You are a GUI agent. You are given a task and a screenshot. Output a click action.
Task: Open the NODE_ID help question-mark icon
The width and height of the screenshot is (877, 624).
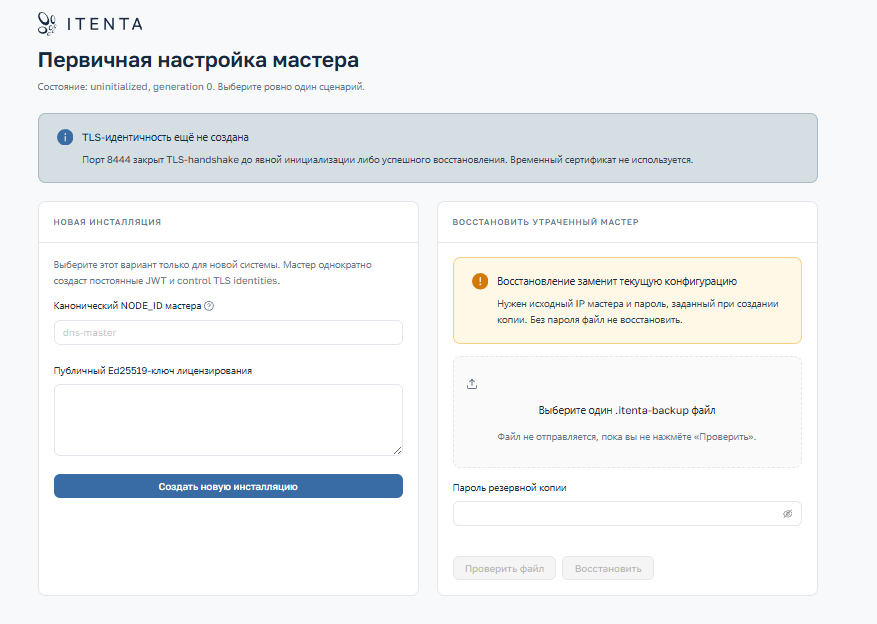[209, 306]
